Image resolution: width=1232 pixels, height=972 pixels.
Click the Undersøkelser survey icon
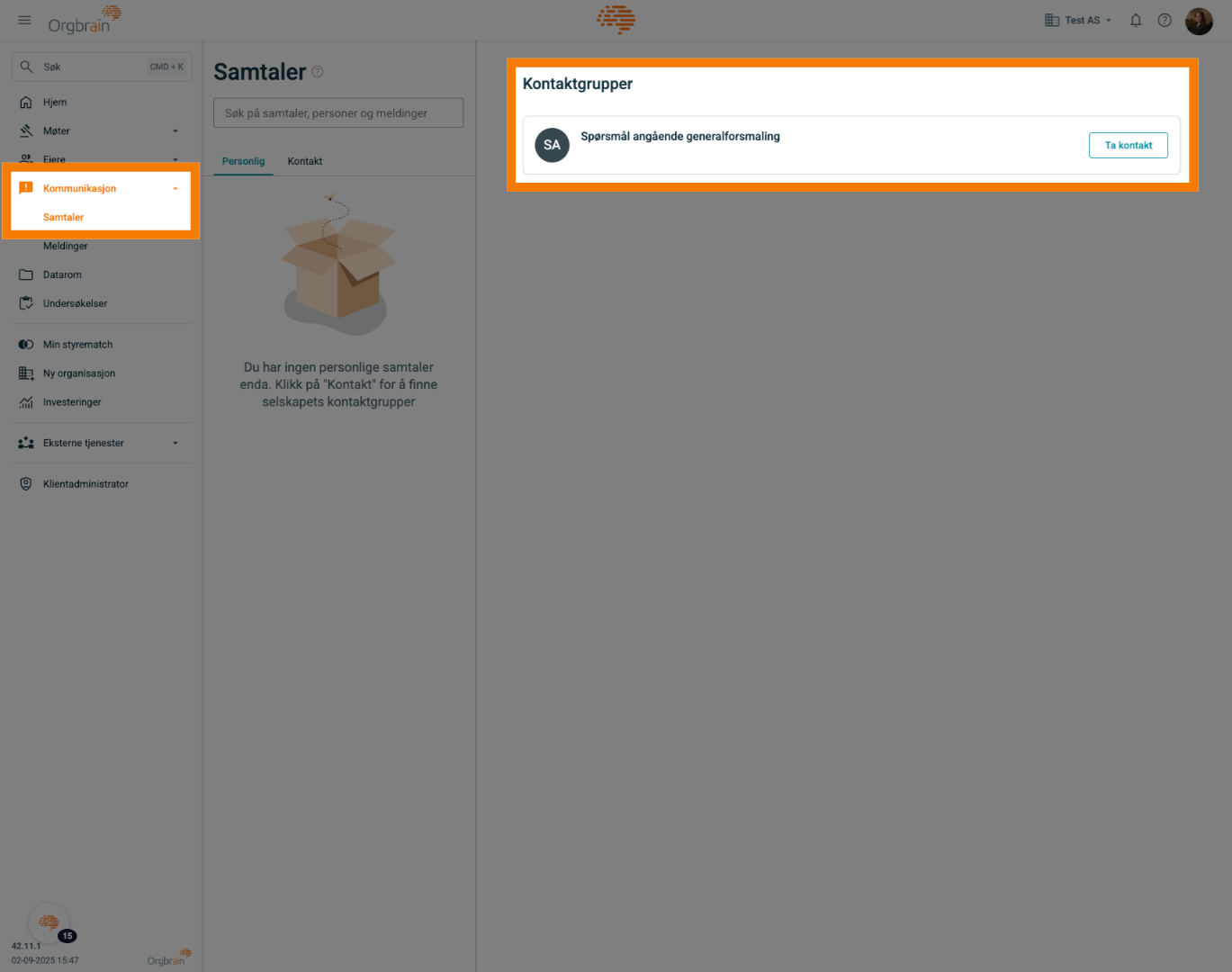point(26,303)
